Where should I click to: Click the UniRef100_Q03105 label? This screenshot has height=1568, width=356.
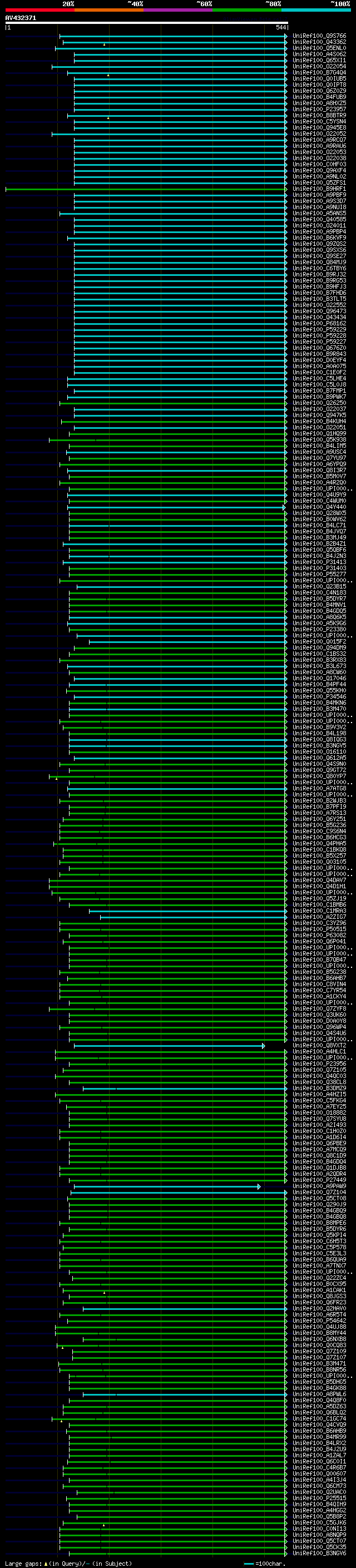point(319,862)
